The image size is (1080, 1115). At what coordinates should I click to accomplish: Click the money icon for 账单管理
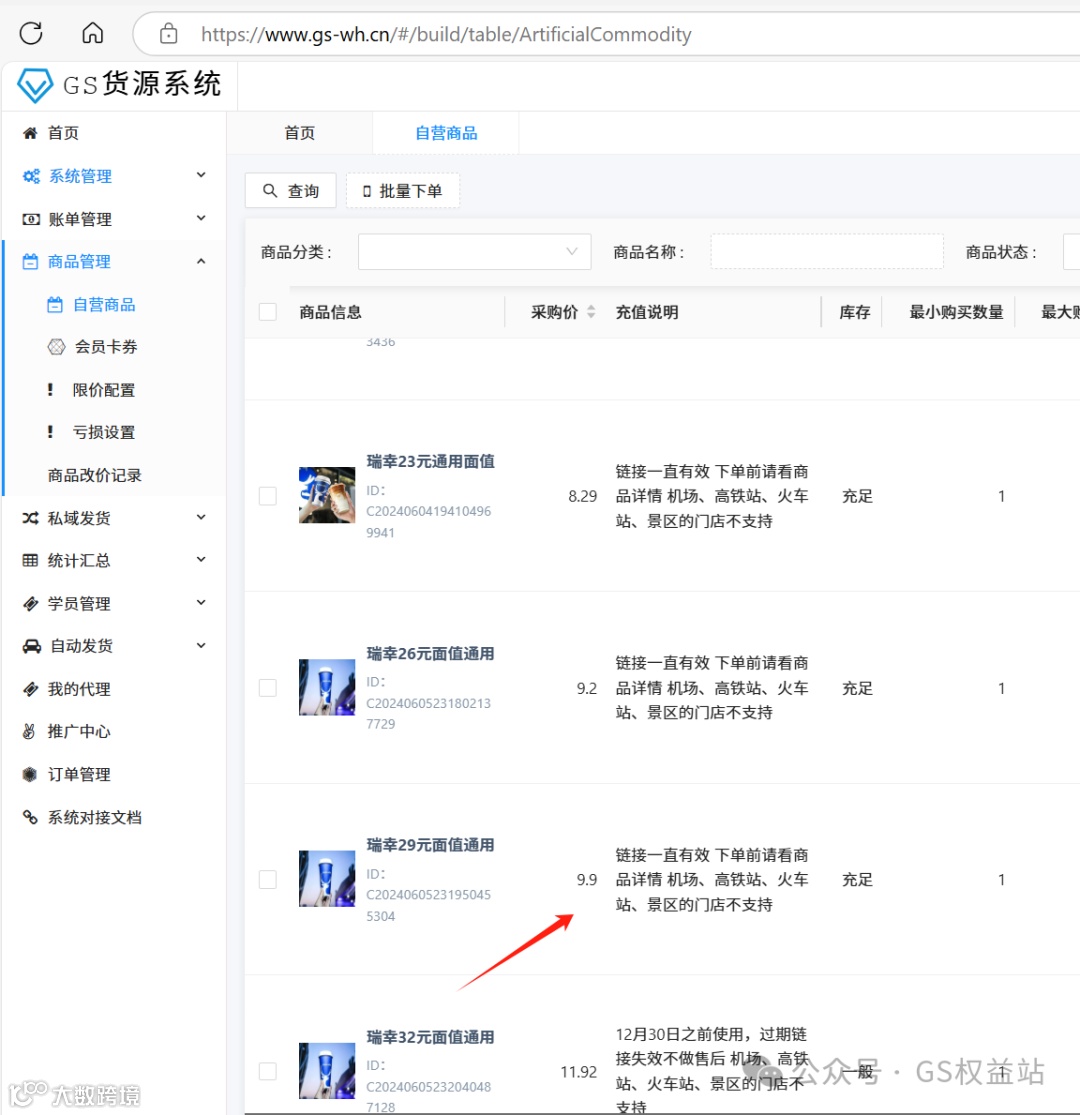tap(31, 219)
